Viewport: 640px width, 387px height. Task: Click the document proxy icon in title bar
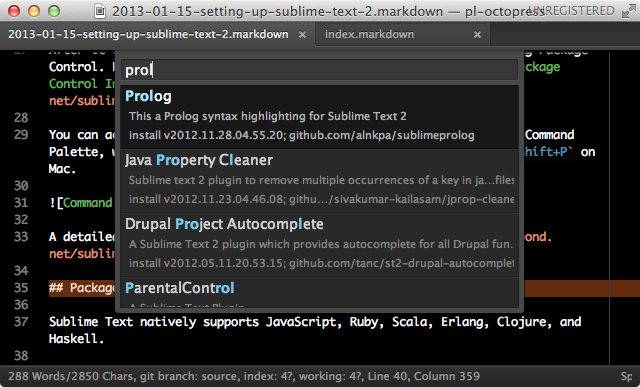100,11
